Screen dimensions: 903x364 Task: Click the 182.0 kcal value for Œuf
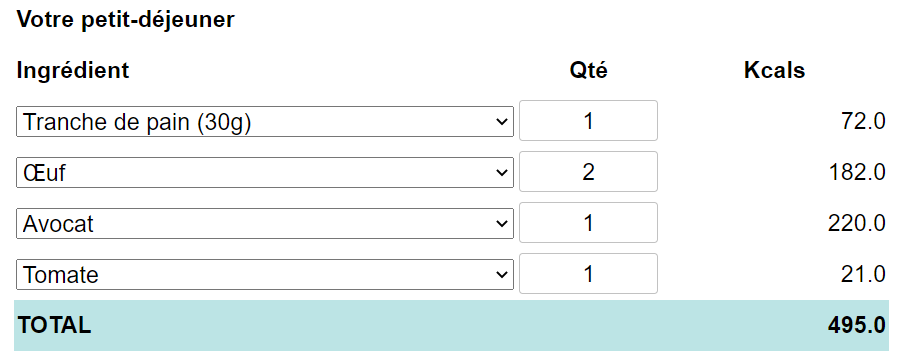coord(857,172)
